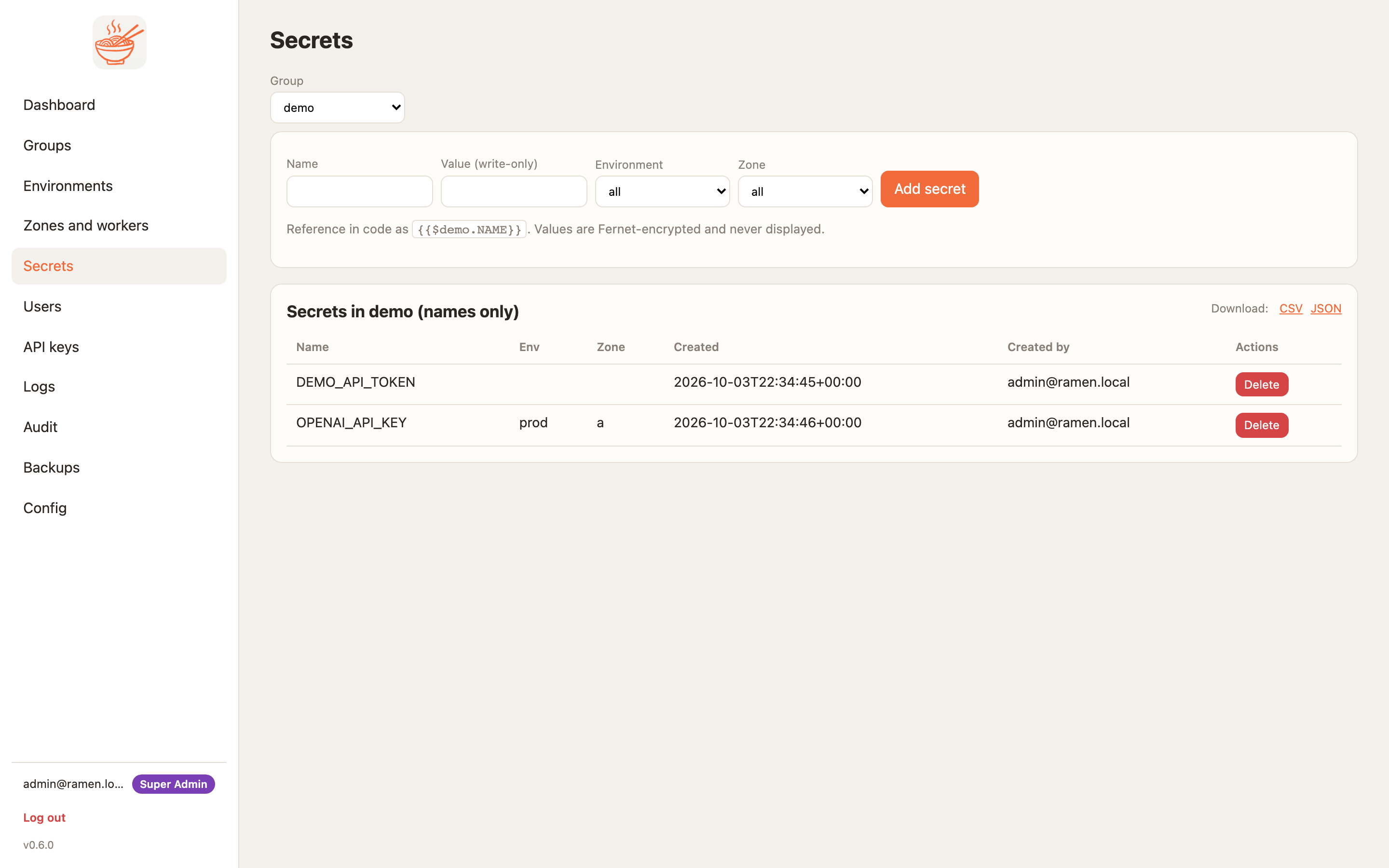This screenshot has width=1389, height=868.
Task: Click the ramen bowl logo
Action: [x=120, y=42]
